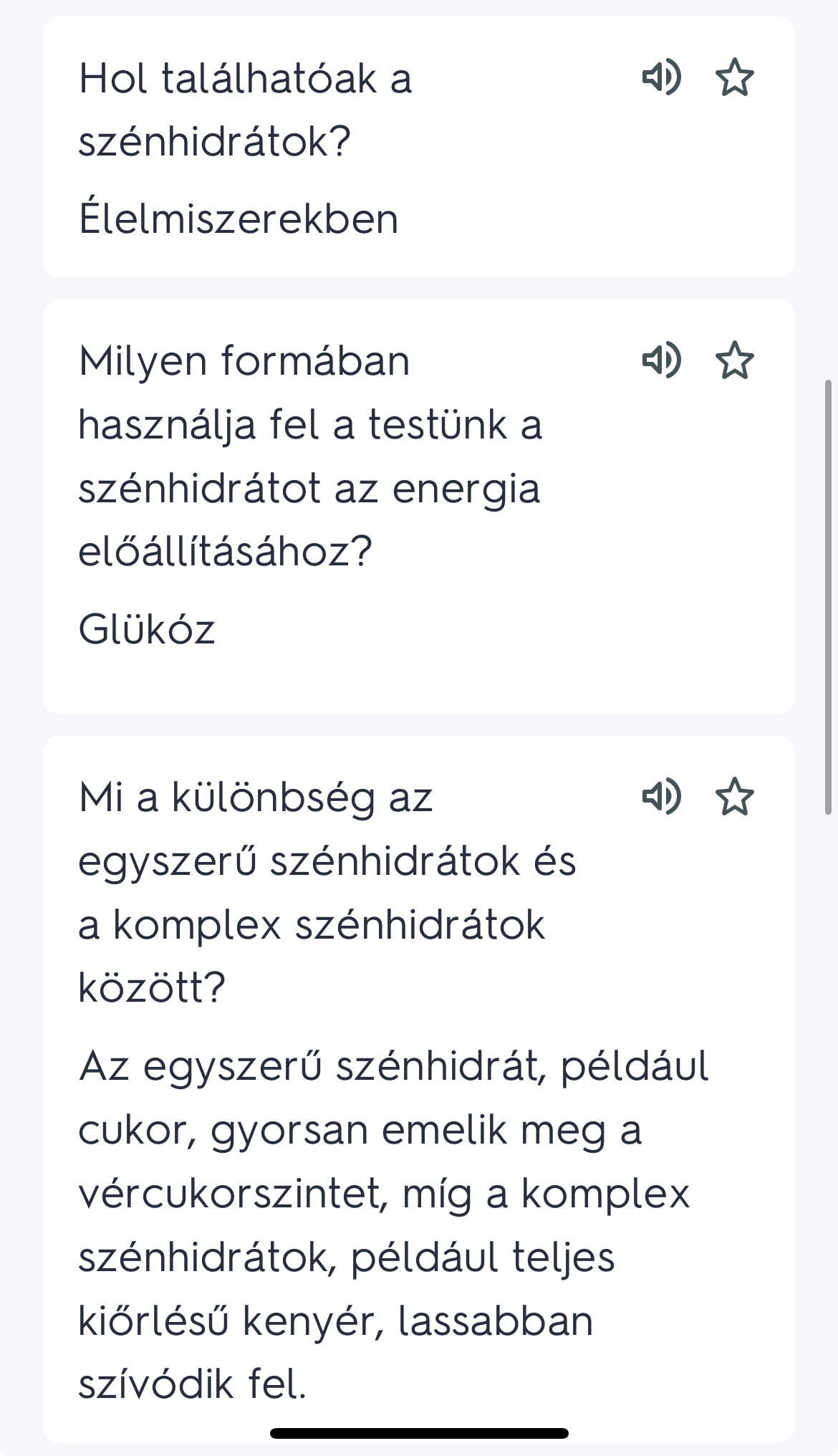Tap the text 'szívódik fel.' in the last card
The width and height of the screenshot is (838, 1456).
pos(192,1384)
